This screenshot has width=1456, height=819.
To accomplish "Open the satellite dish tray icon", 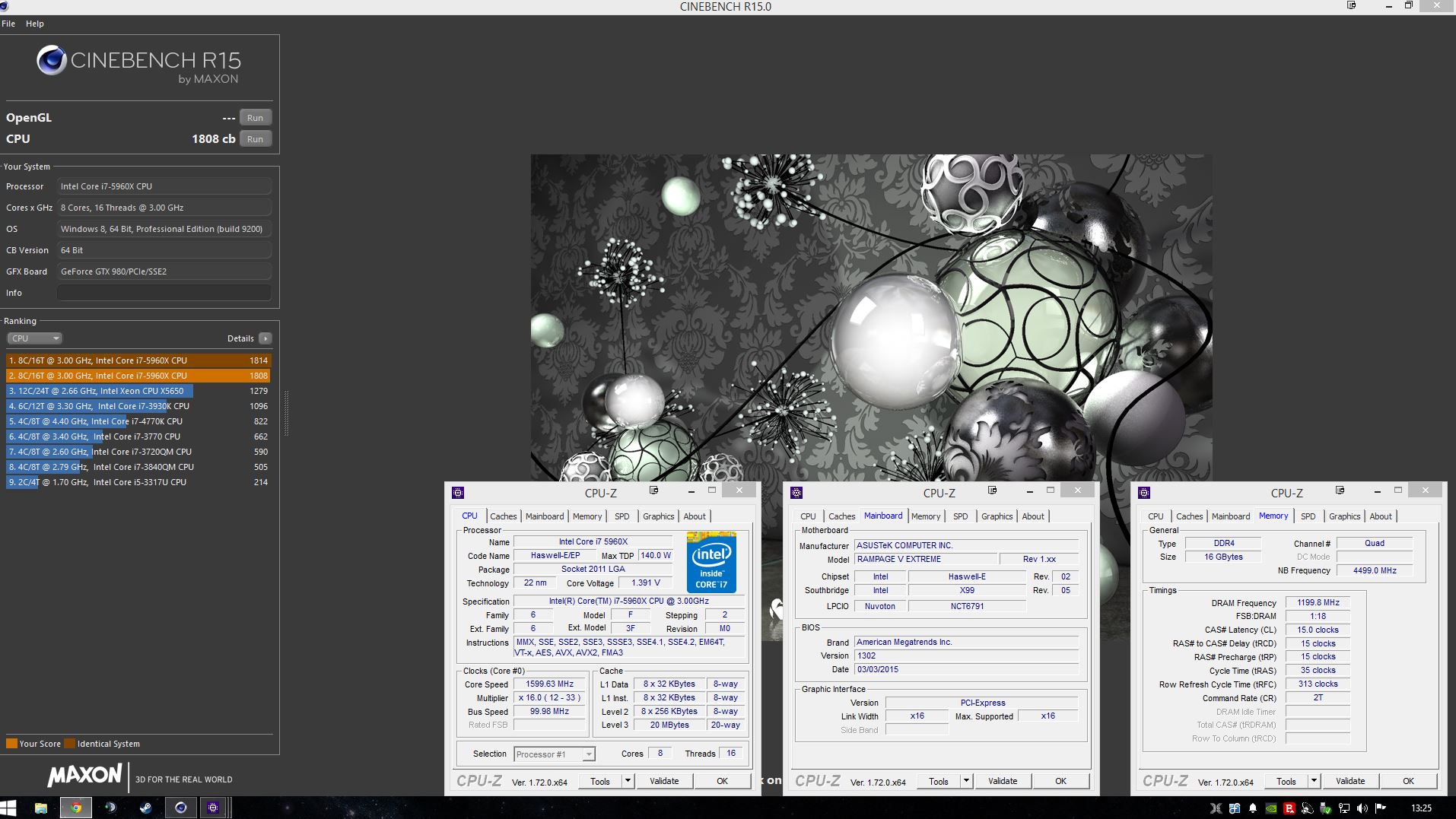I will pos(1308,808).
